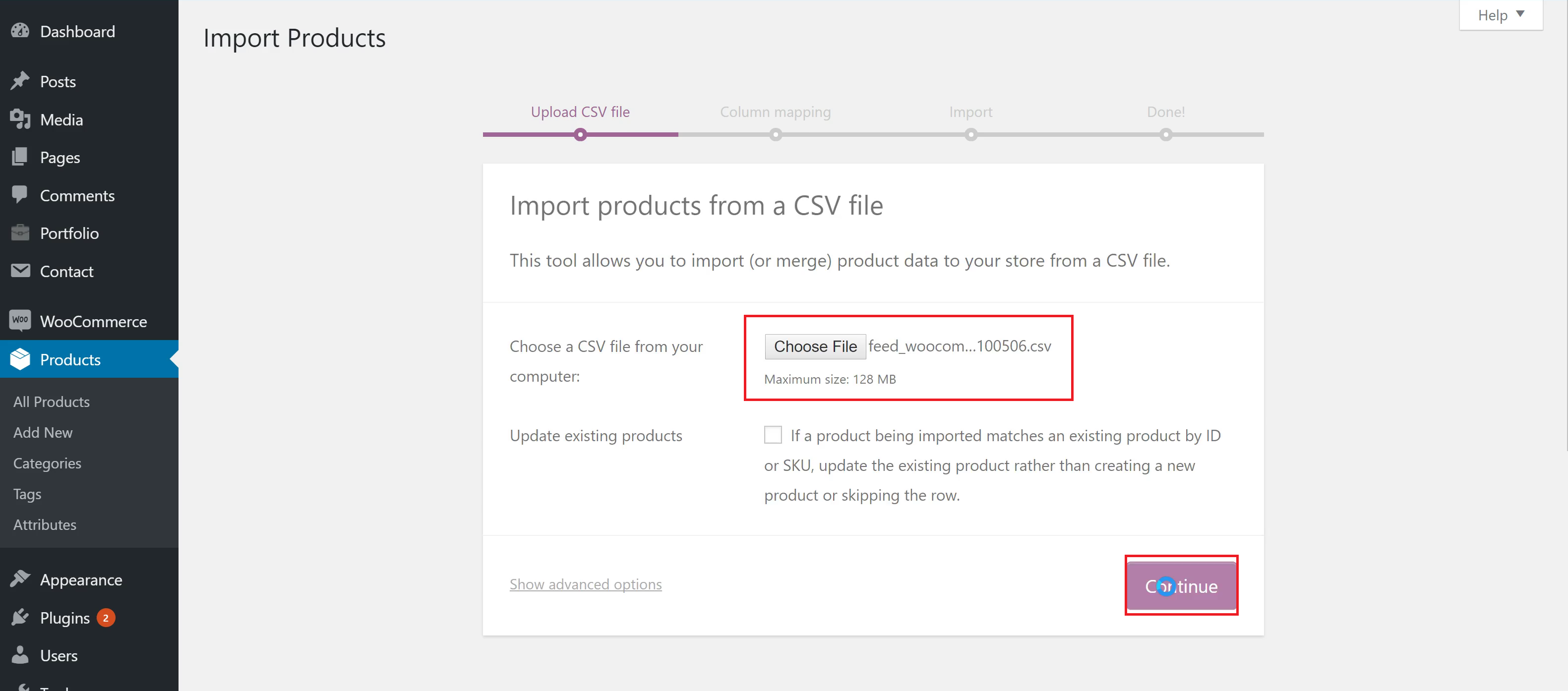
Task: Click the WooCommerce Woo logo icon
Action: 20,321
